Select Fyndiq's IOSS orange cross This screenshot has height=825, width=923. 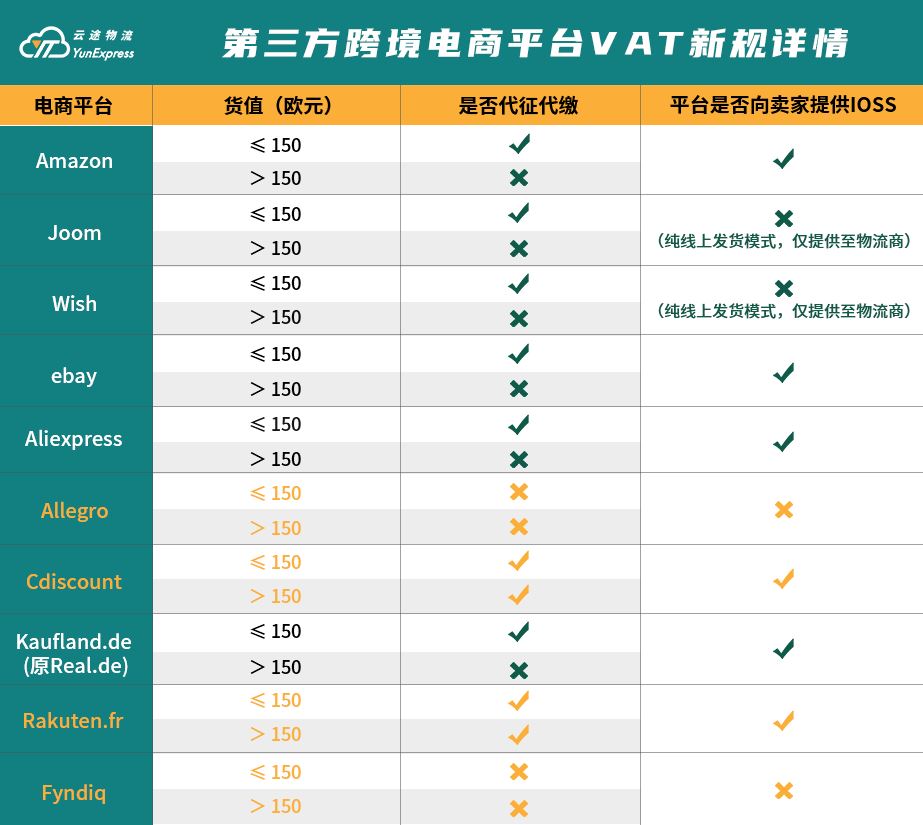(784, 790)
